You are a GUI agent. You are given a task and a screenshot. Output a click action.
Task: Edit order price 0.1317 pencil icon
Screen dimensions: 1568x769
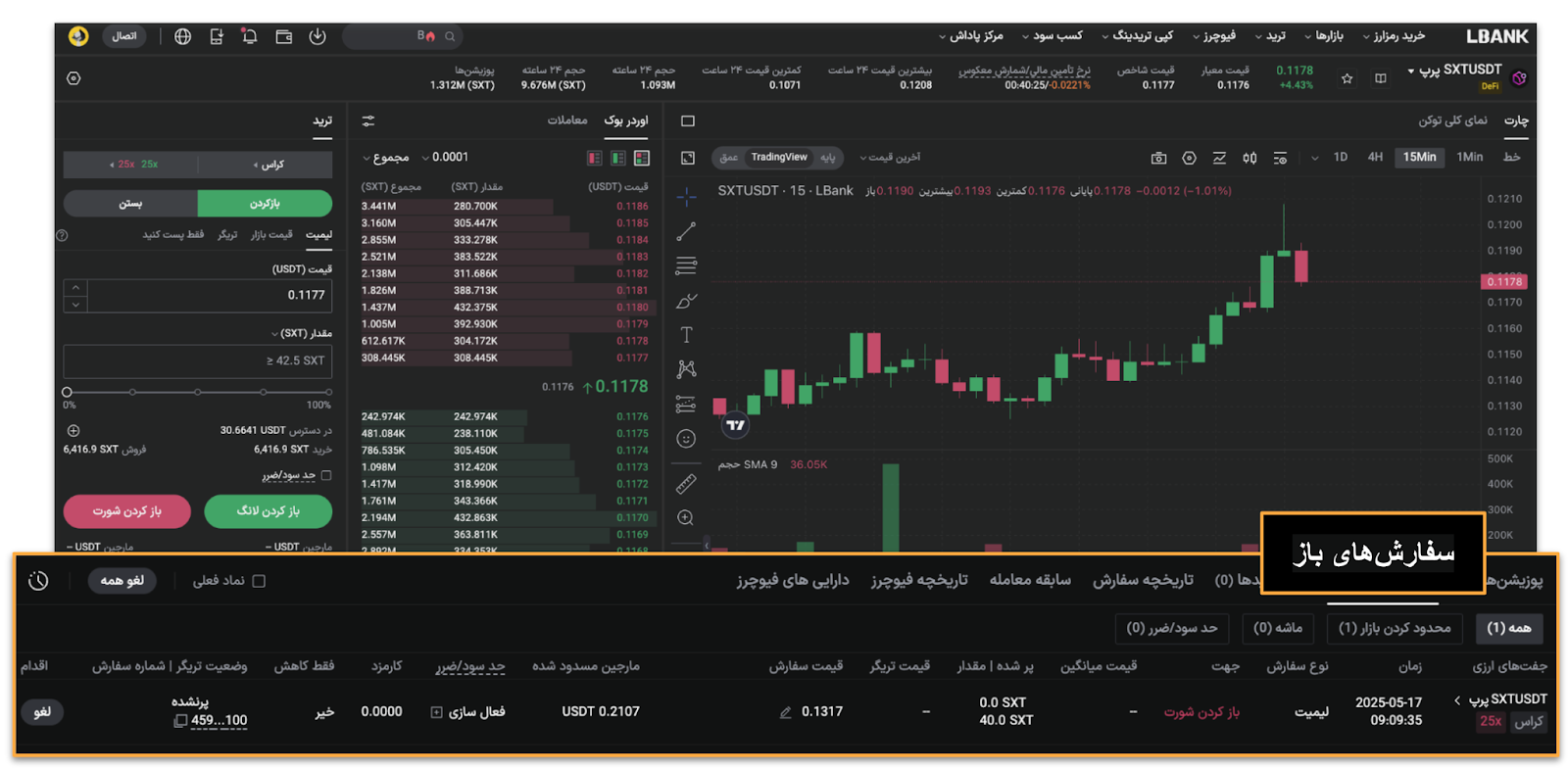[785, 712]
